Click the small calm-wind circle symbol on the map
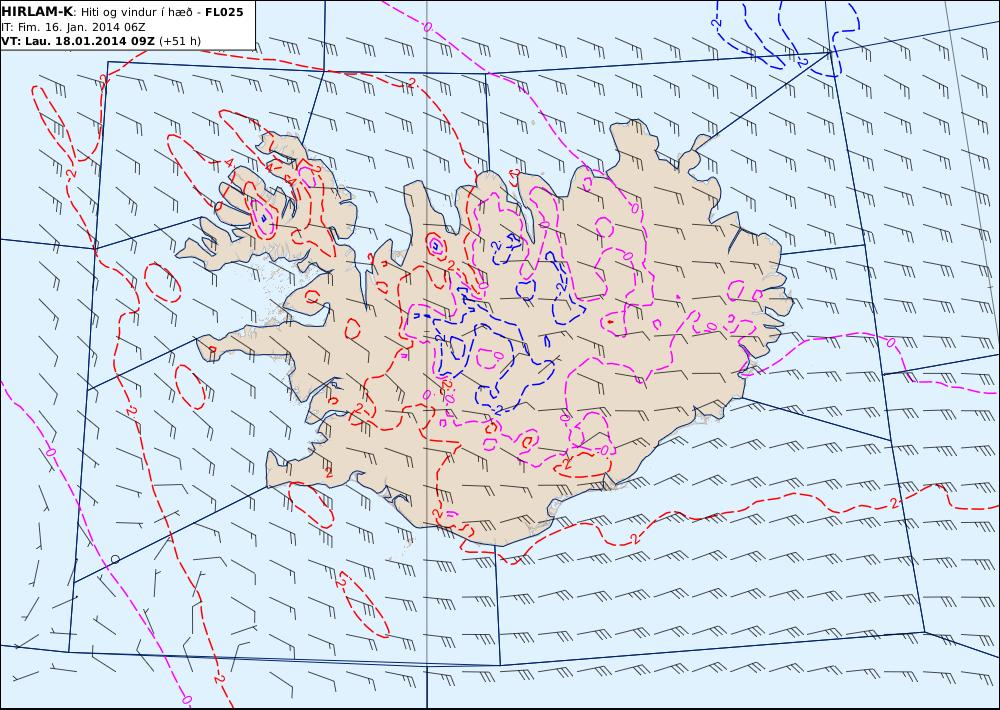1000x710 pixels. (x=115, y=559)
